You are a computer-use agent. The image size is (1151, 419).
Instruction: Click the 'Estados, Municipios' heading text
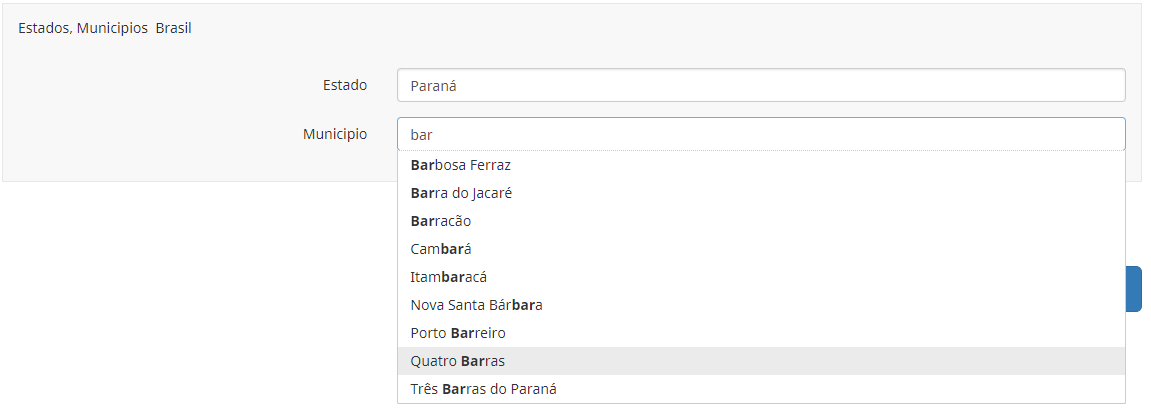click(x=82, y=29)
